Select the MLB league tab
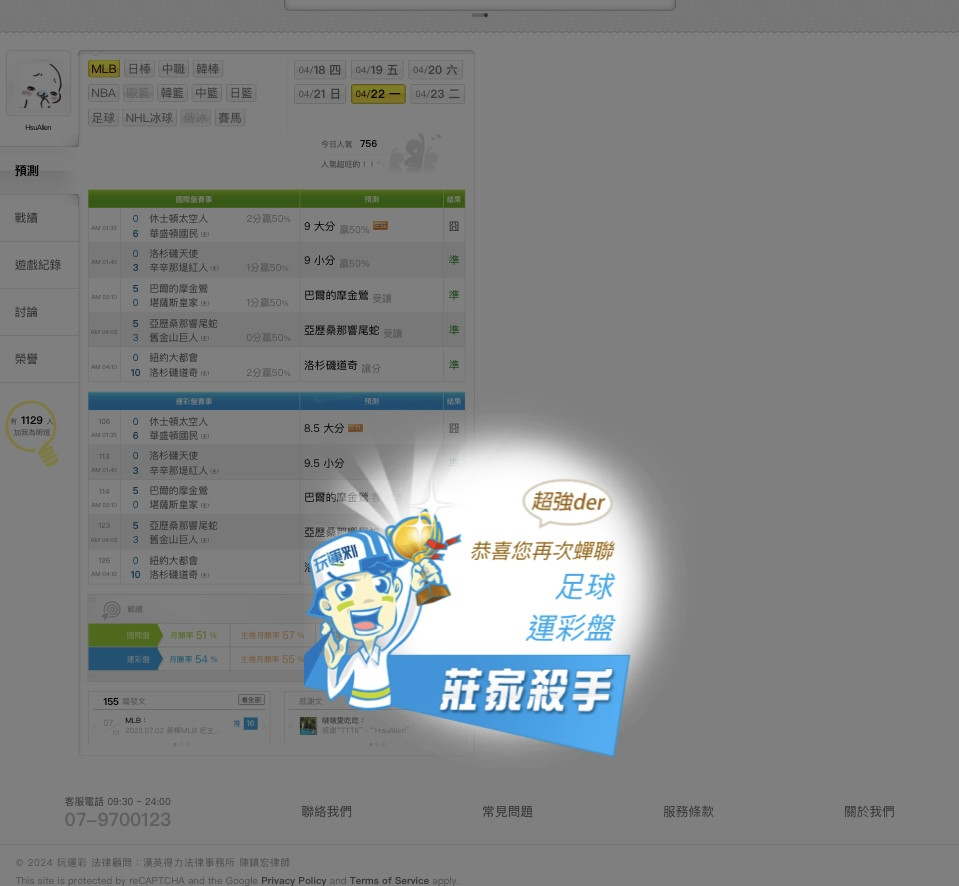Screen dimensions: 959x886 click(103, 69)
